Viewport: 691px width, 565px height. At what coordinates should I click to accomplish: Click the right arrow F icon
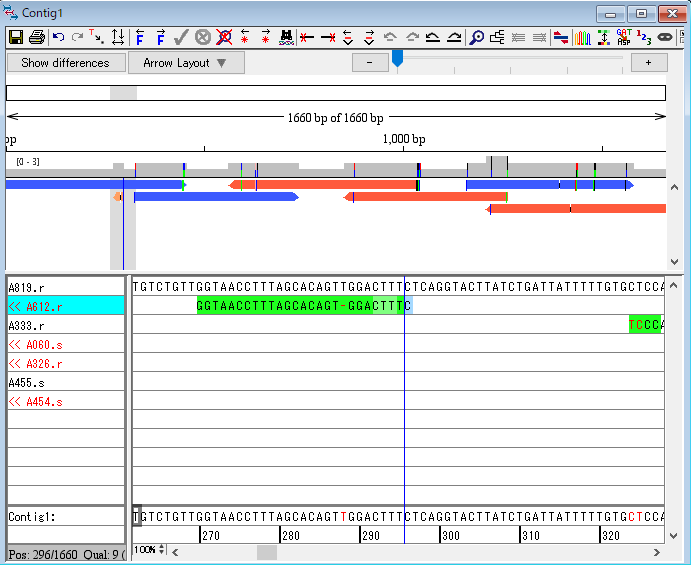point(160,37)
